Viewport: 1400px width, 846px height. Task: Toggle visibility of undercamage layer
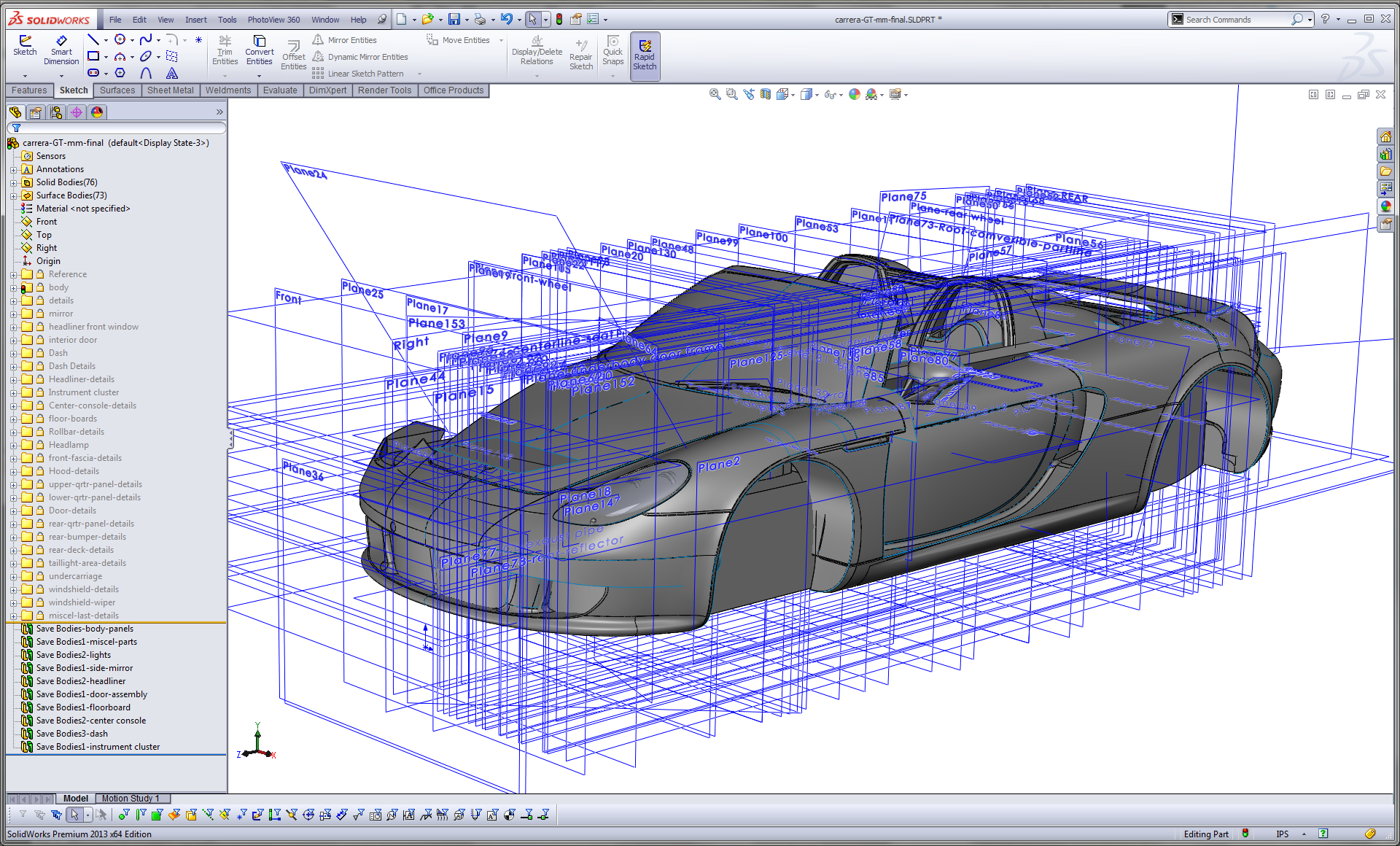[75, 576]
